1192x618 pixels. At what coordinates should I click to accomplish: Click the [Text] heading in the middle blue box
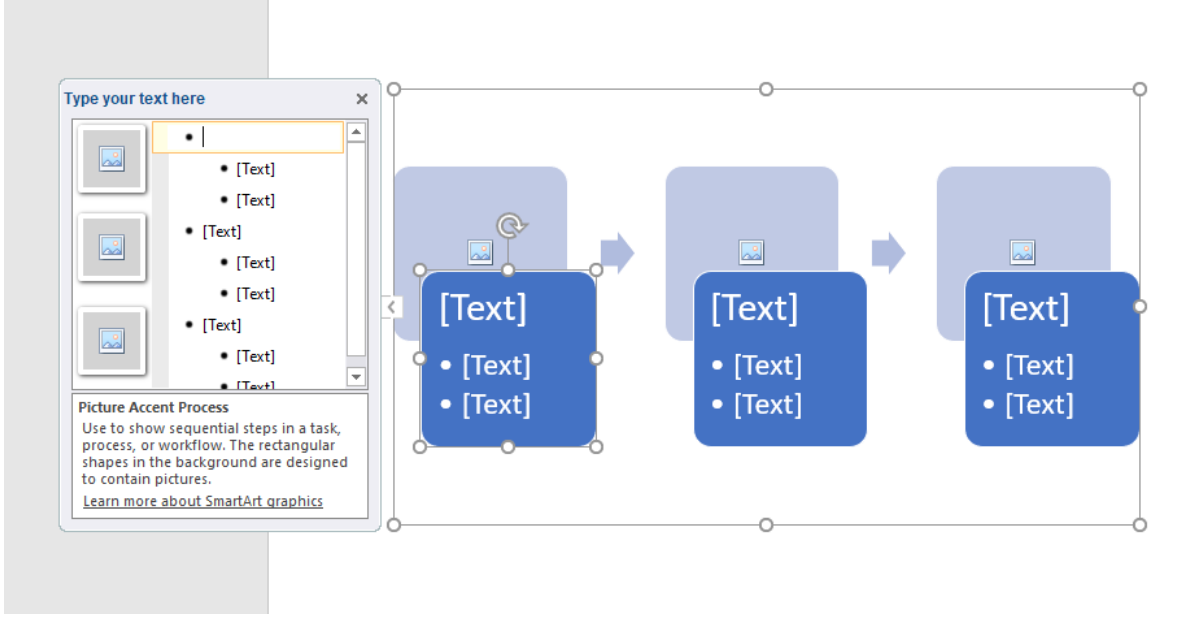pyautogui.click(x=754, y=309)
